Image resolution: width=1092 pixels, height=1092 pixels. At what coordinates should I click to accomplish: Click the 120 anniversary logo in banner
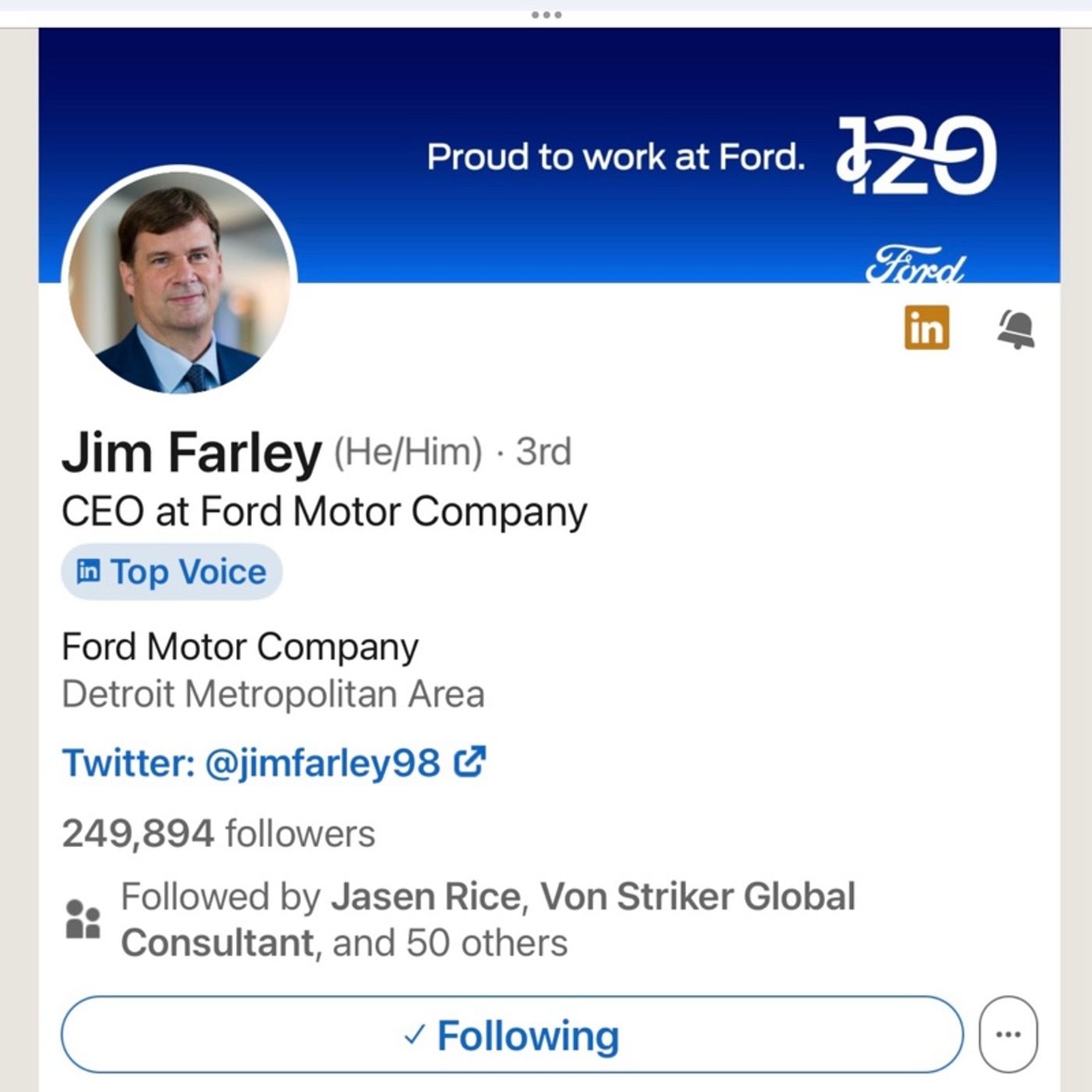pyautogui.click(x=917, y=155)
